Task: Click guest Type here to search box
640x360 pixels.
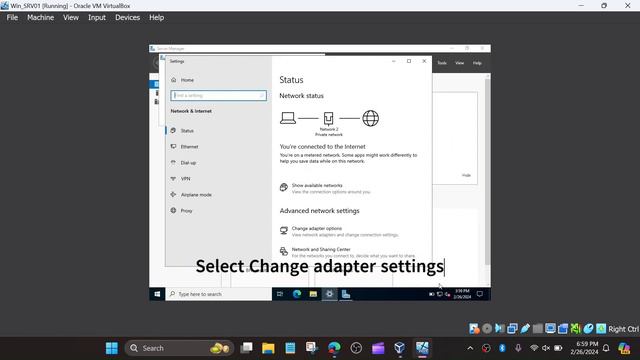Action: (x=218, y=294)
